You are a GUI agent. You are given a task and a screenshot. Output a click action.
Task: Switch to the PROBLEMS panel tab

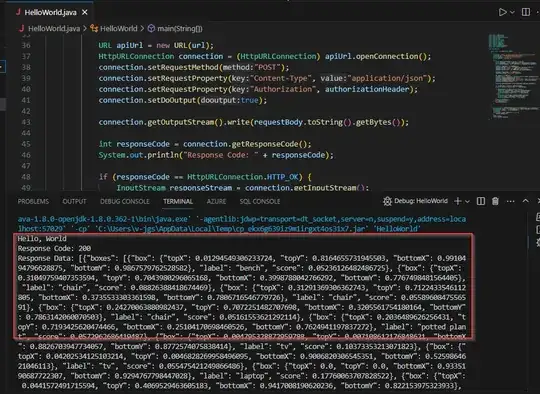coord(33,201)
